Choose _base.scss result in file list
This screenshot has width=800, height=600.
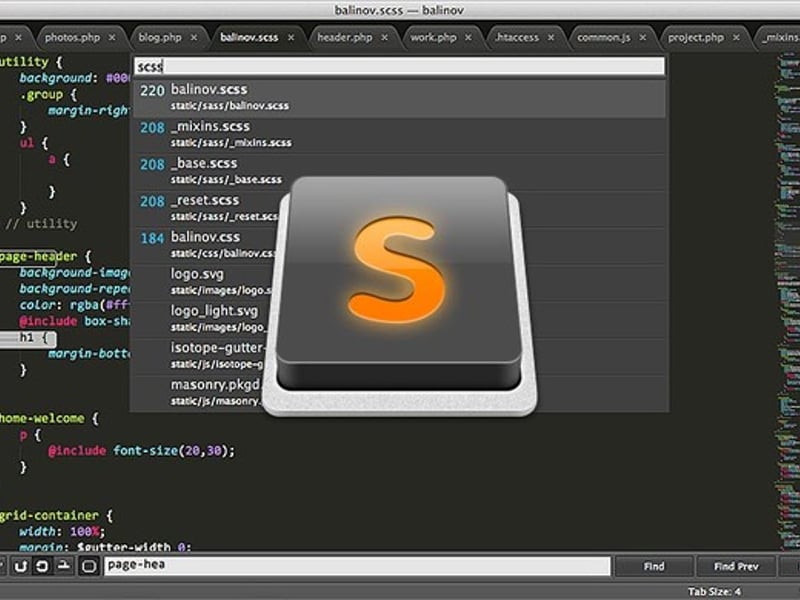399,171
